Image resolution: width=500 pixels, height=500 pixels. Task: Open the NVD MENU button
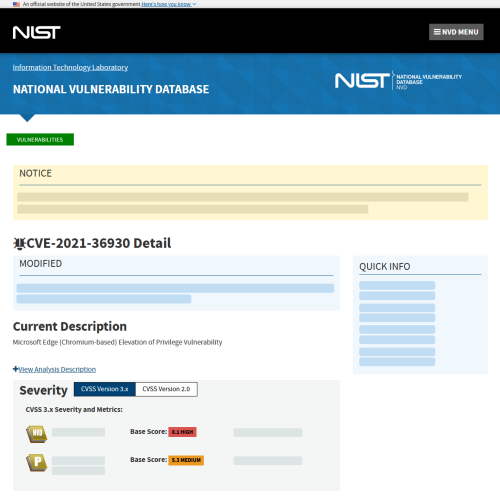[456, 32]
